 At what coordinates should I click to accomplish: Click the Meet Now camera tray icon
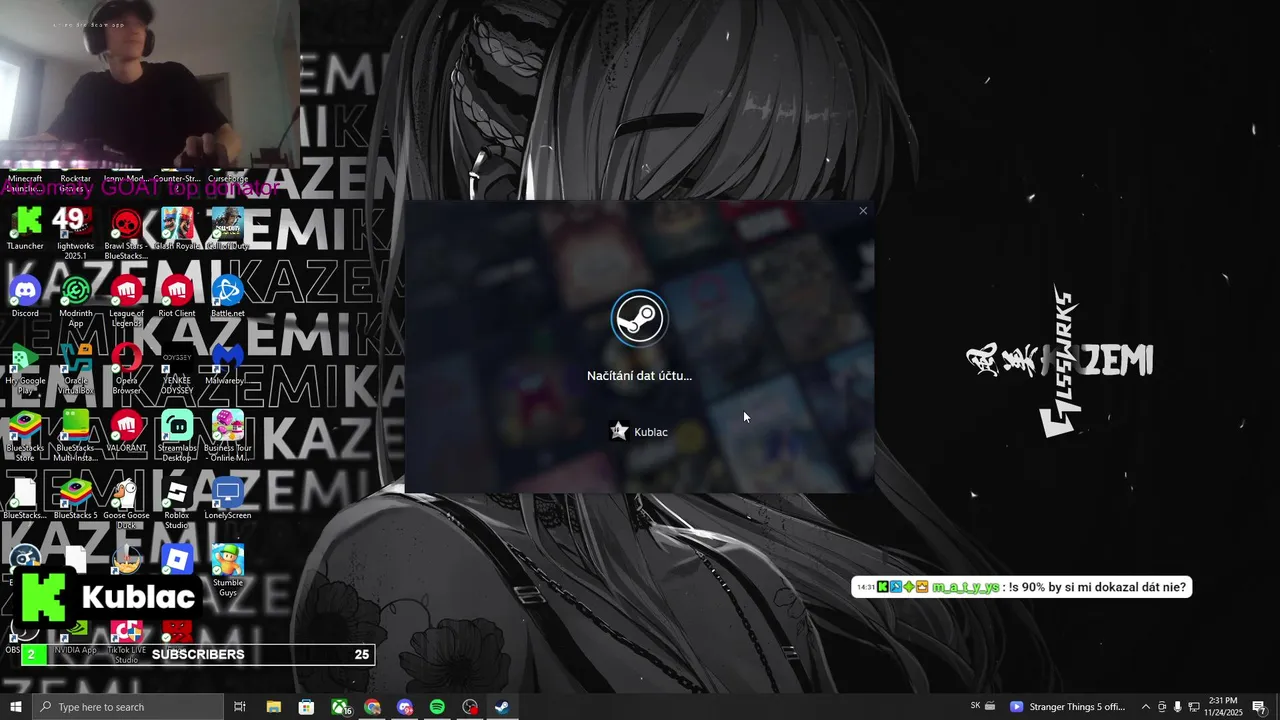pyautogui.click(x=1162, y=707)
